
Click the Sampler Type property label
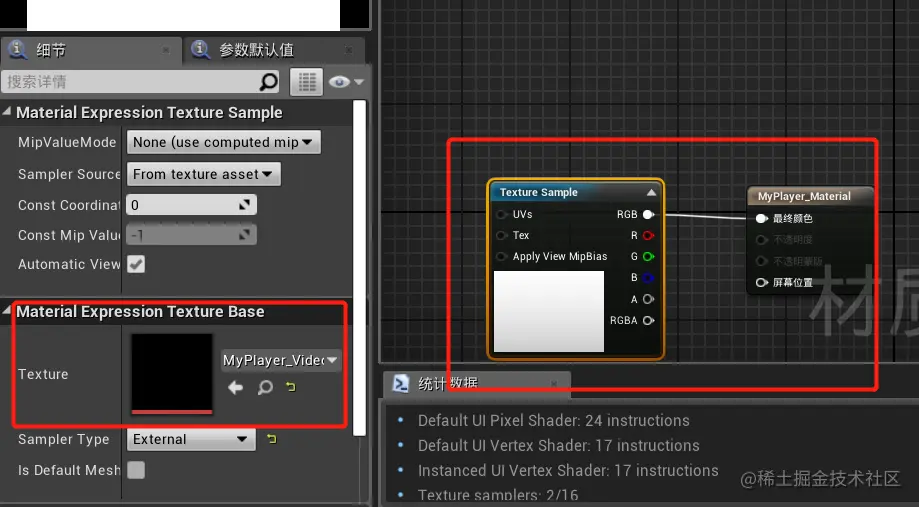63,440
